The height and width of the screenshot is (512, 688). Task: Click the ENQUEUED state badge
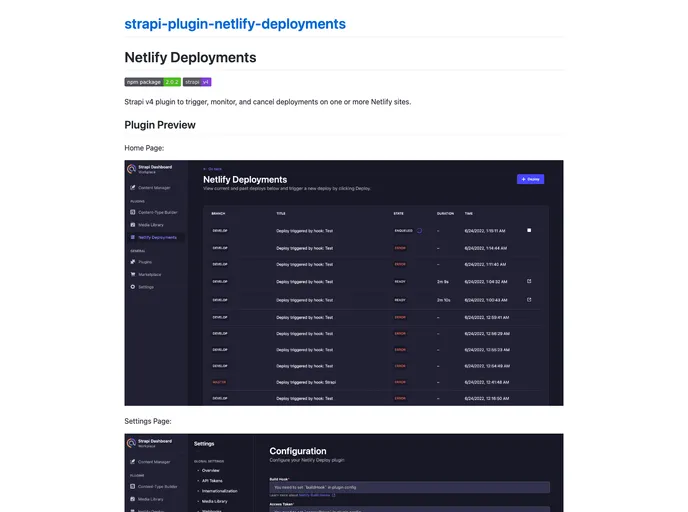click(x=403, y=231)
